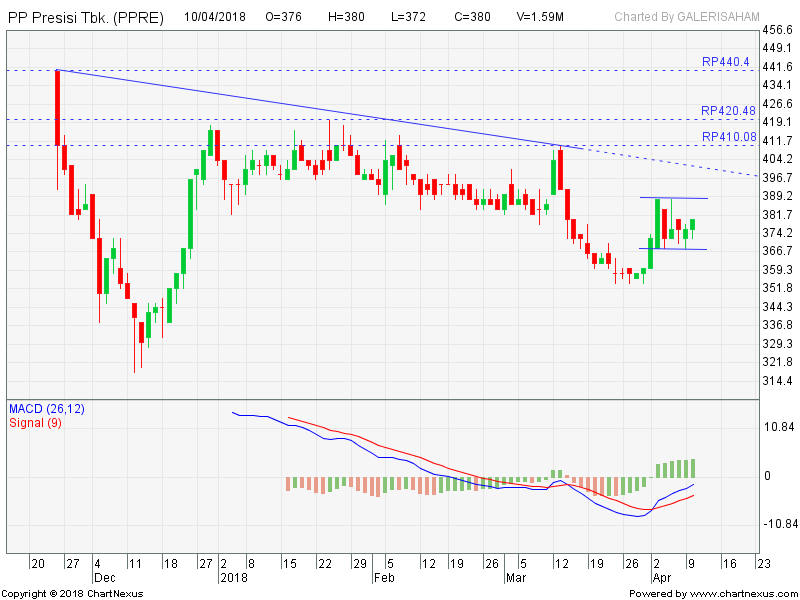Select the RP410.08 price level label

tap(728, 137)
